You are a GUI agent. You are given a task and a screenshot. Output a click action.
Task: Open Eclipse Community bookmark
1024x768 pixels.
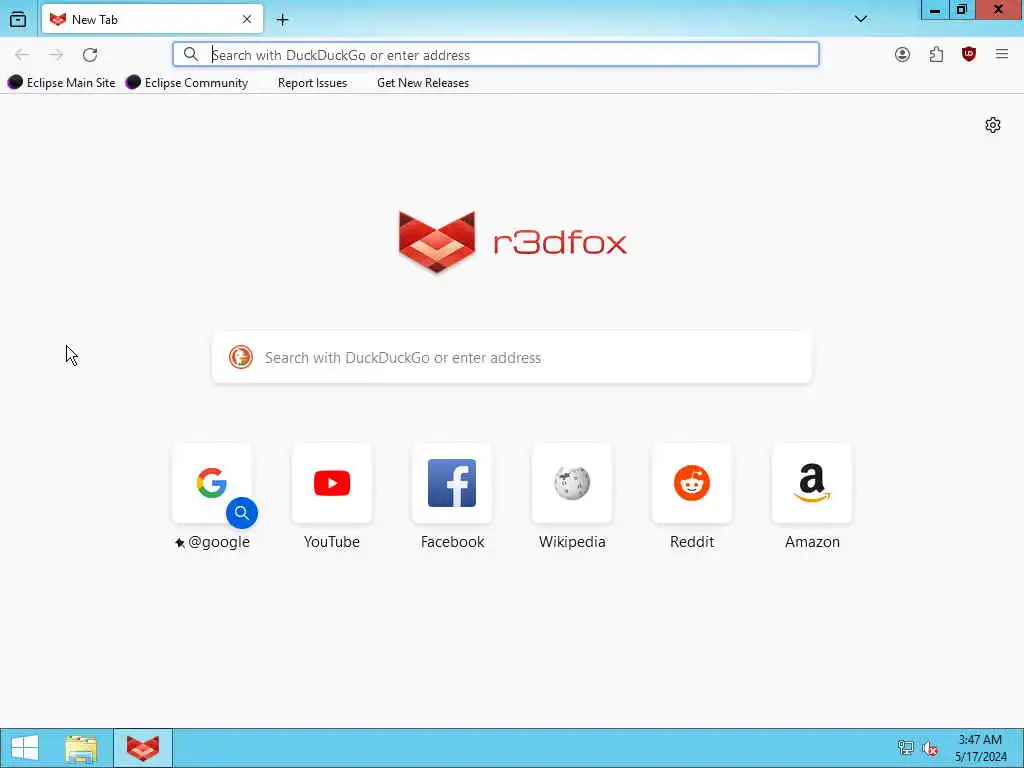187,83
